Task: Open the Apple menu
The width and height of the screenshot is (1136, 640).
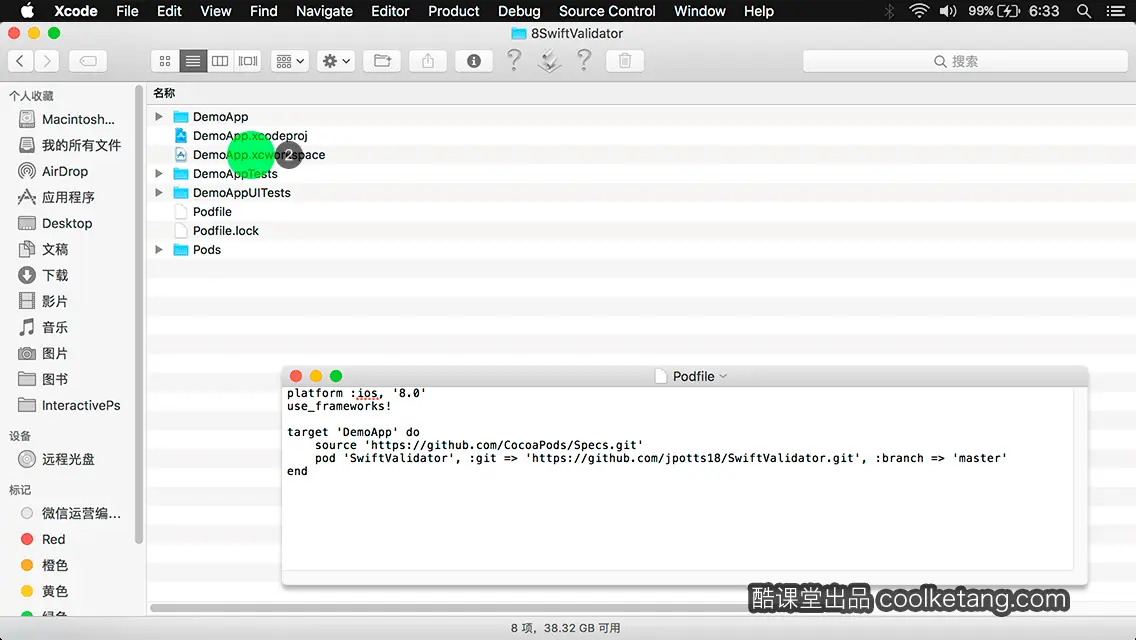Action: click(28, 11)
